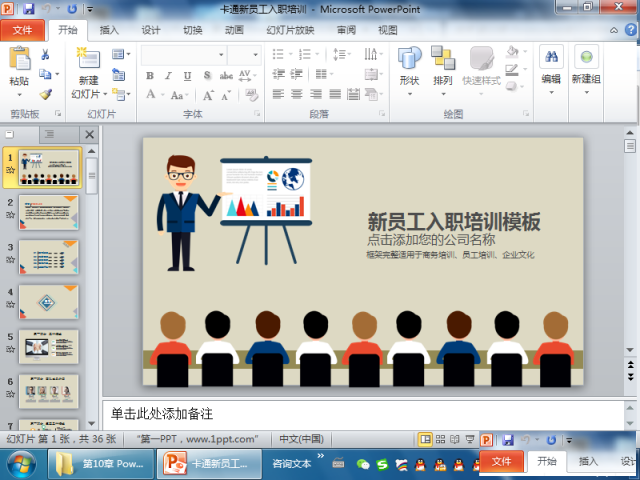Open the Slide Show (幻灯片放映) tab
640x480 pixels.
click(x=289, y=30)
